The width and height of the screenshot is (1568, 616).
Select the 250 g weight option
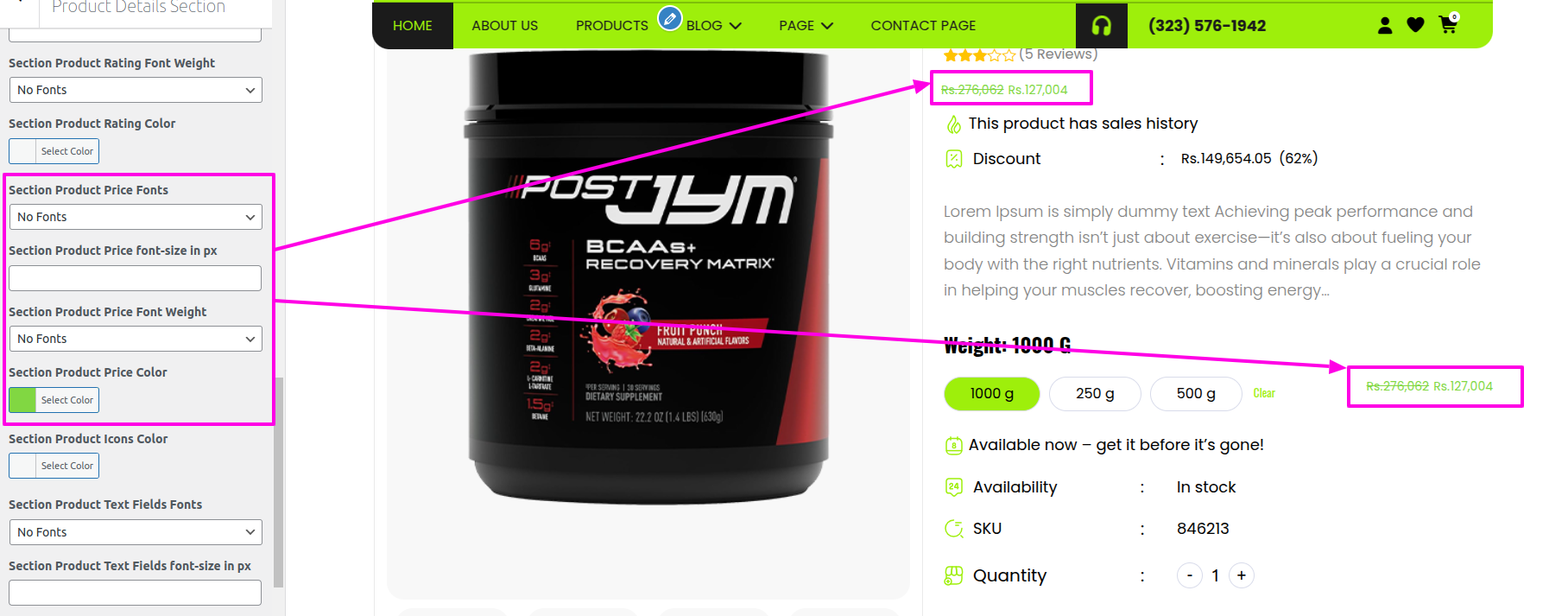coord(1095,394)
